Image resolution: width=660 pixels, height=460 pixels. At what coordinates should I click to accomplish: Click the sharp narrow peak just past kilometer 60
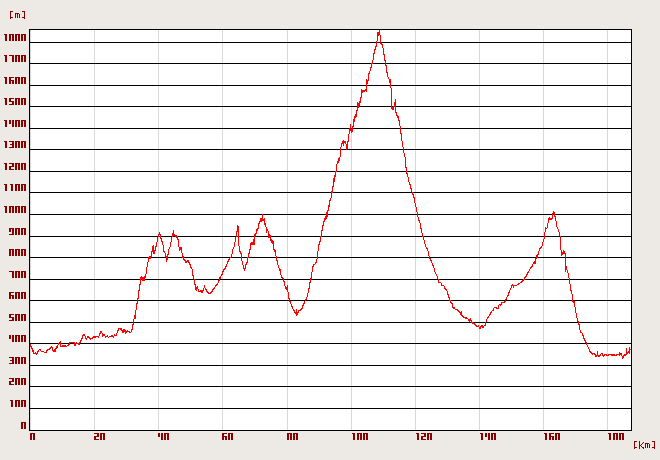point(237,227)
